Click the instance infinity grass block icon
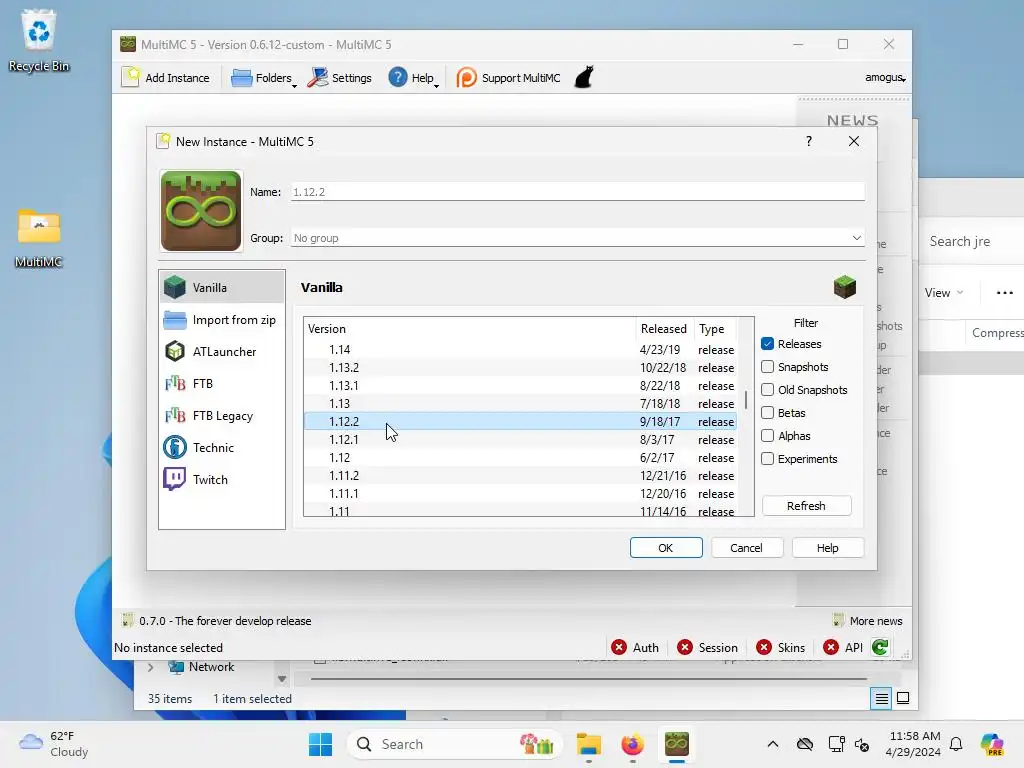Image resolution: width=1024 pixels, height=768 pixels. click(x=201, y=211)
